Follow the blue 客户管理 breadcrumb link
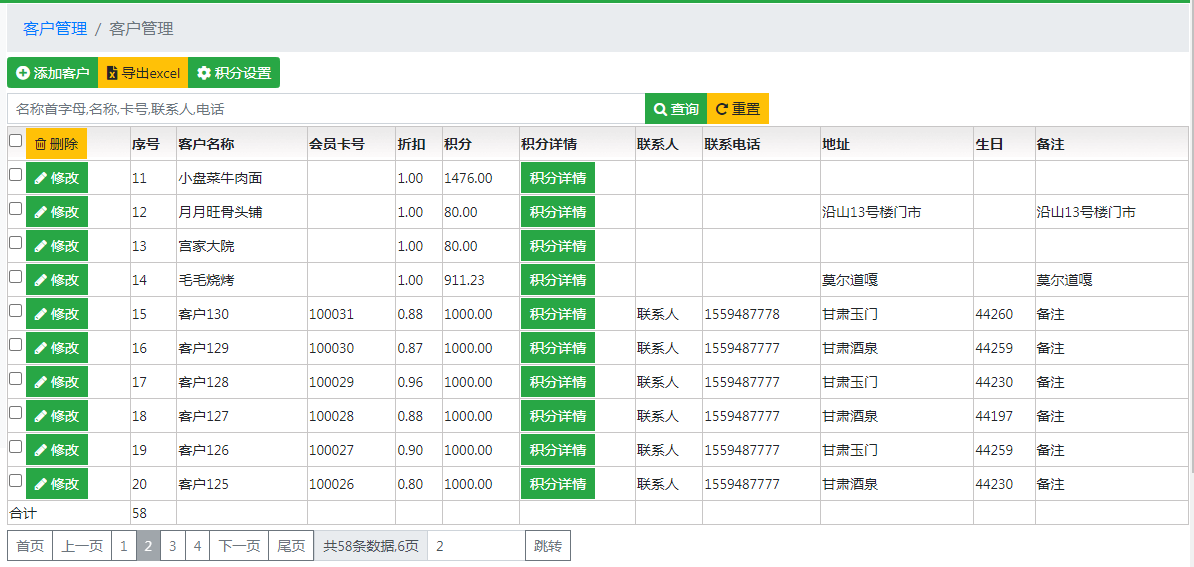 tap(55, 29)
